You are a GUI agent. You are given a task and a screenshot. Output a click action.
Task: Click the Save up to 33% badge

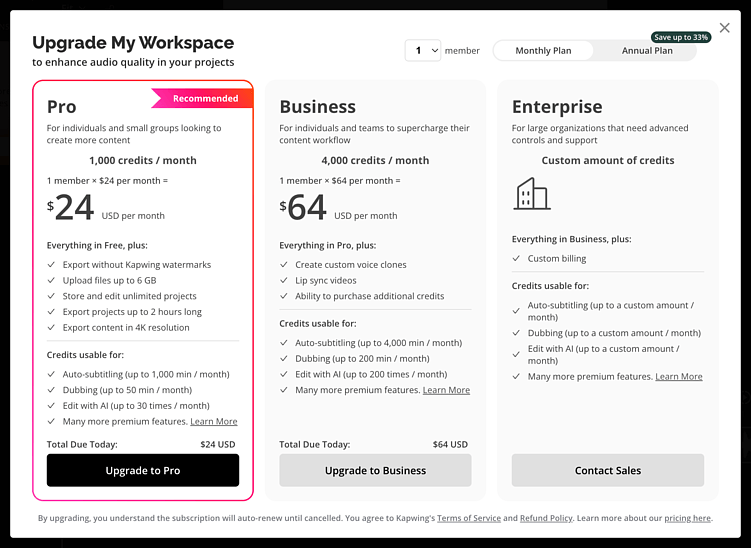pos(681,37)
